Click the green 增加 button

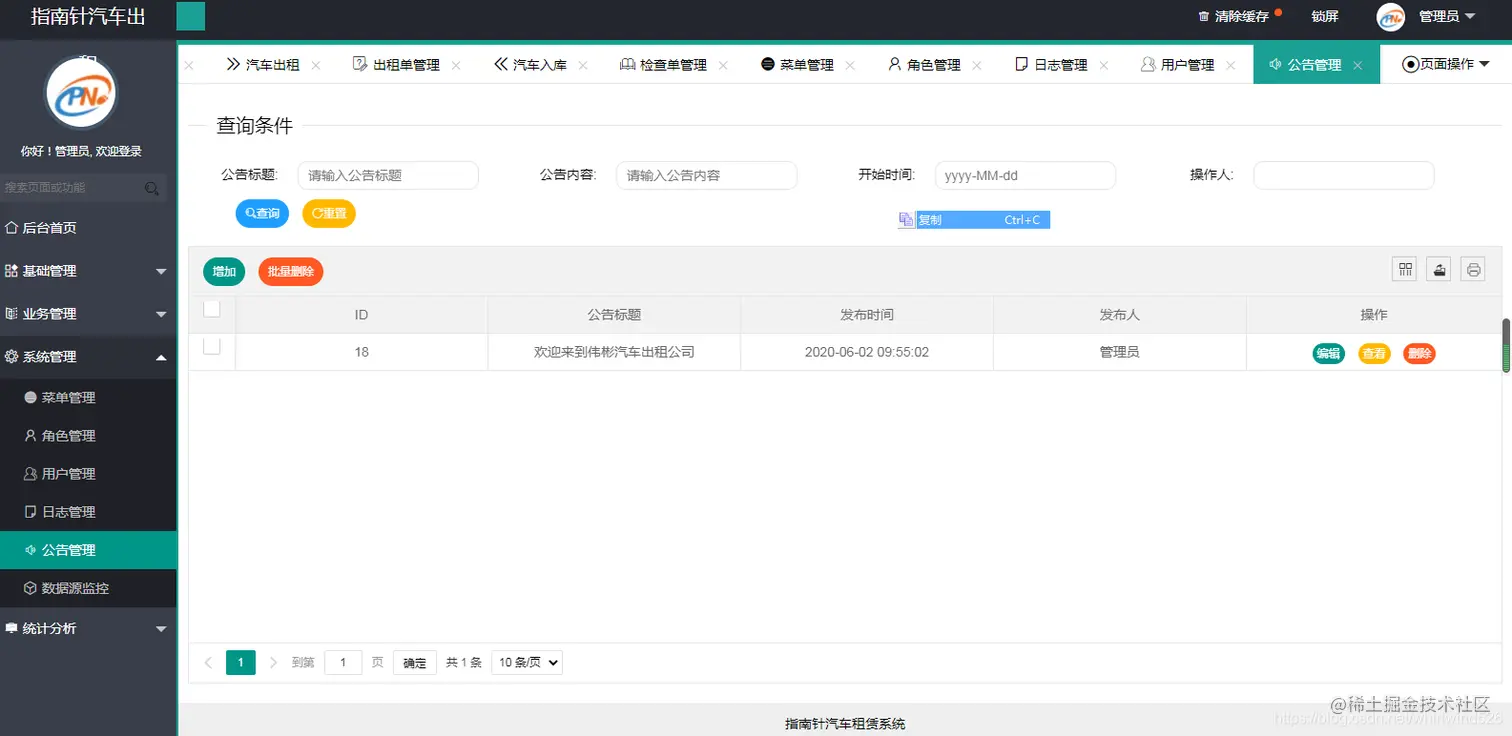point(224,271)
